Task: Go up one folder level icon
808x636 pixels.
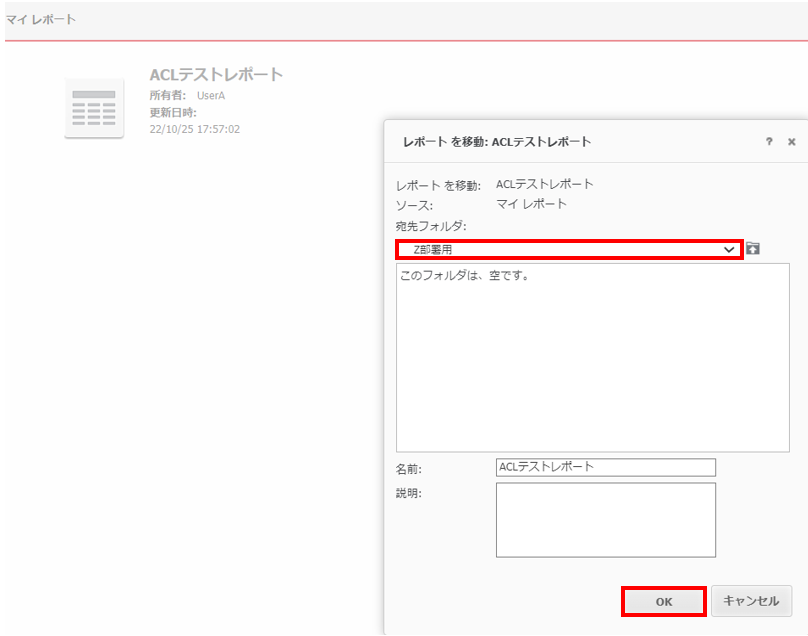Action: tap(753, 248)
